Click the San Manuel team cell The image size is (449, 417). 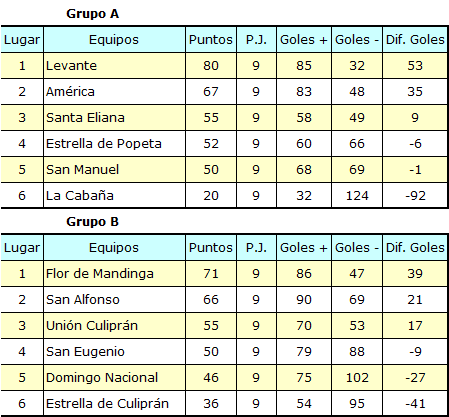click(114, 170)
